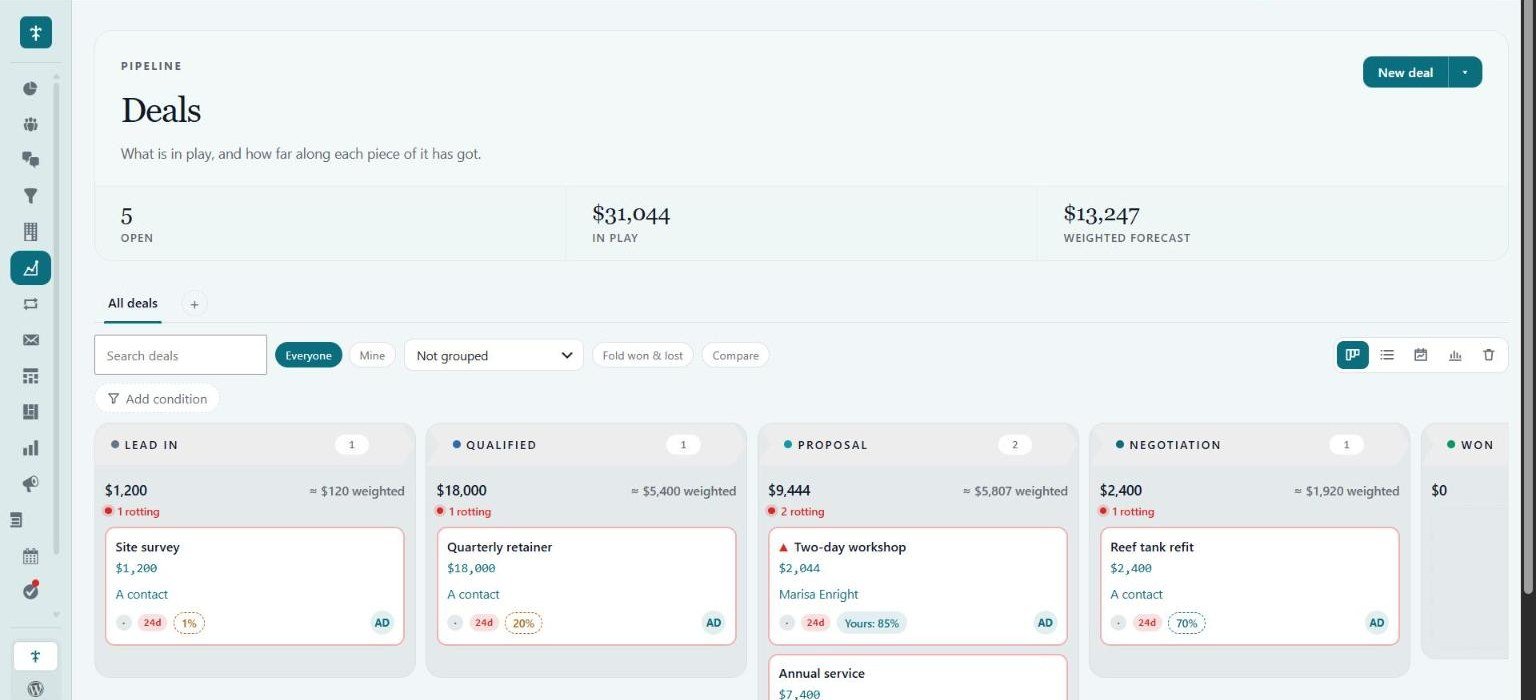1536x700 pixels.
Task: Select the Everyone filter toggle
Action: 308,355
